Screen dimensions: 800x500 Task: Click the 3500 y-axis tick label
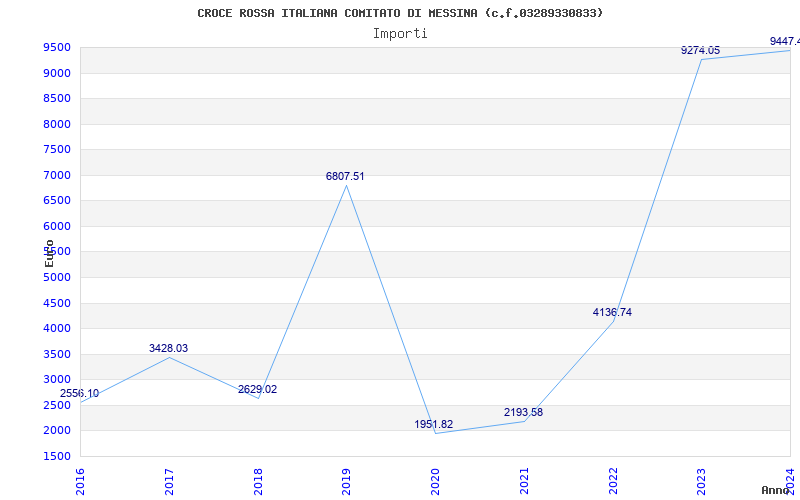tap(57, 355)
